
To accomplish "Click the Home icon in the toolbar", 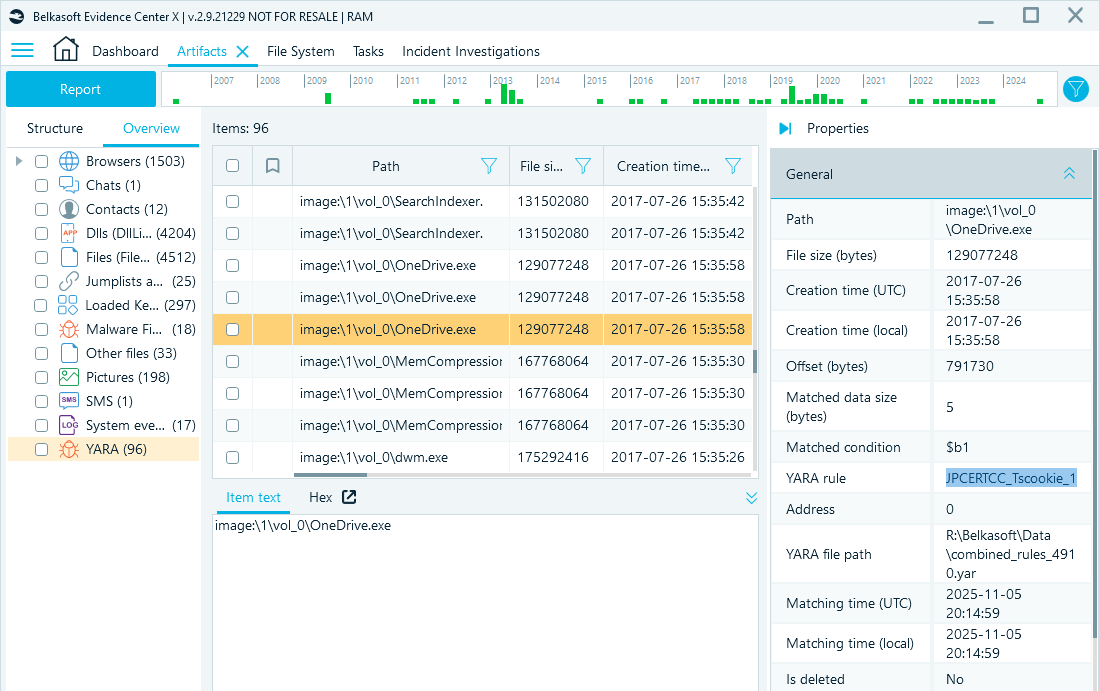I will coord(65,49).
